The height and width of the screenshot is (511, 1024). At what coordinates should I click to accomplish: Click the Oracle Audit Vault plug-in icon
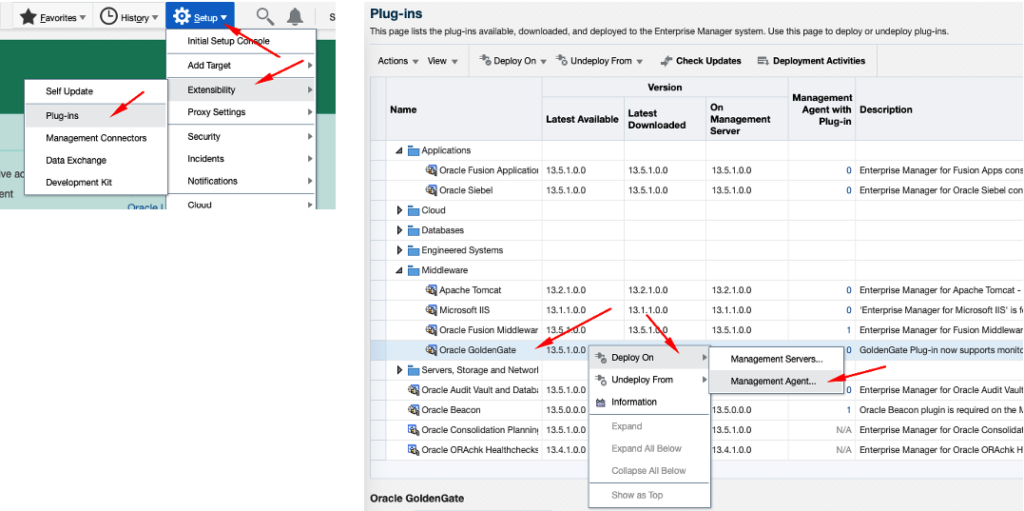(x=413, y=390)
